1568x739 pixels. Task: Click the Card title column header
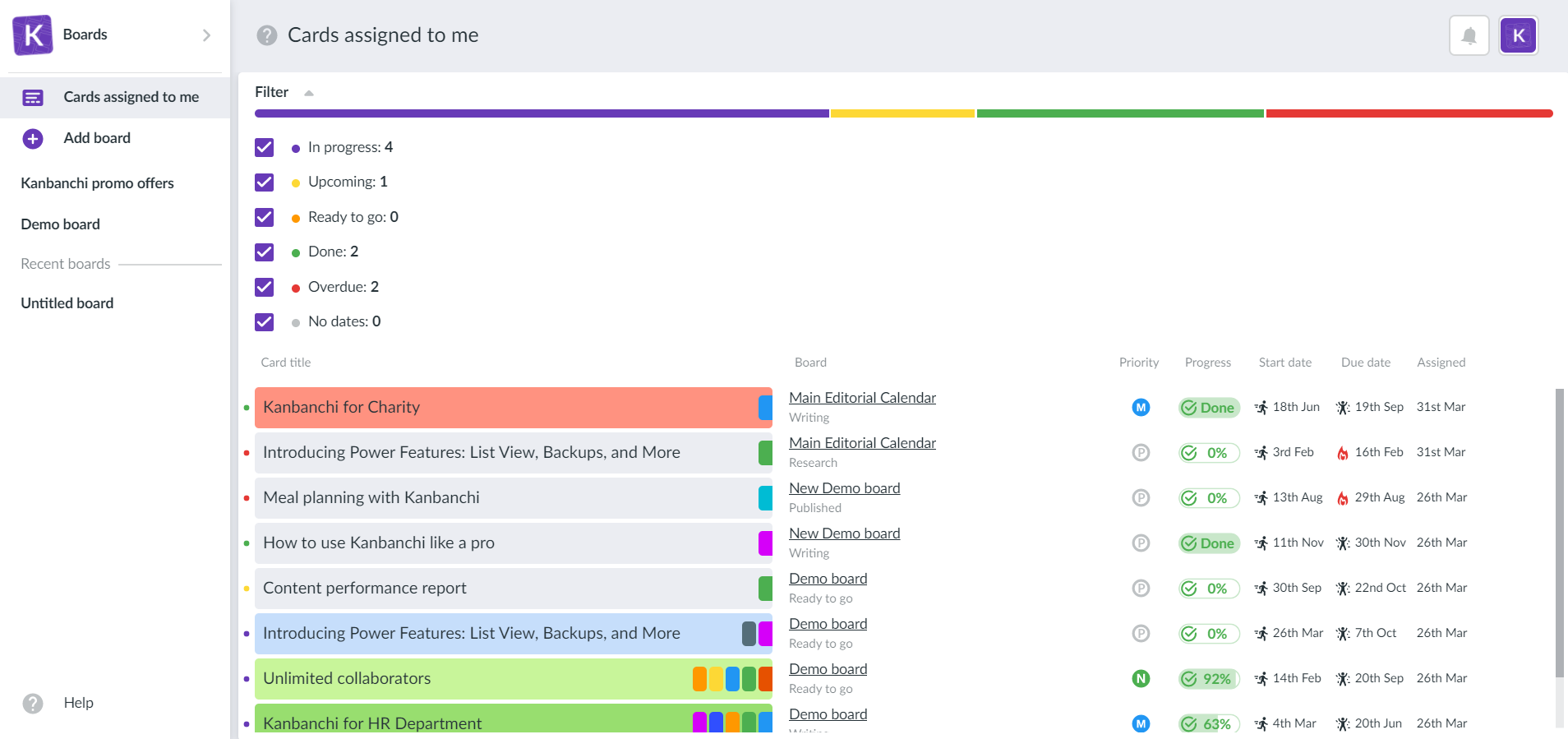286,363
